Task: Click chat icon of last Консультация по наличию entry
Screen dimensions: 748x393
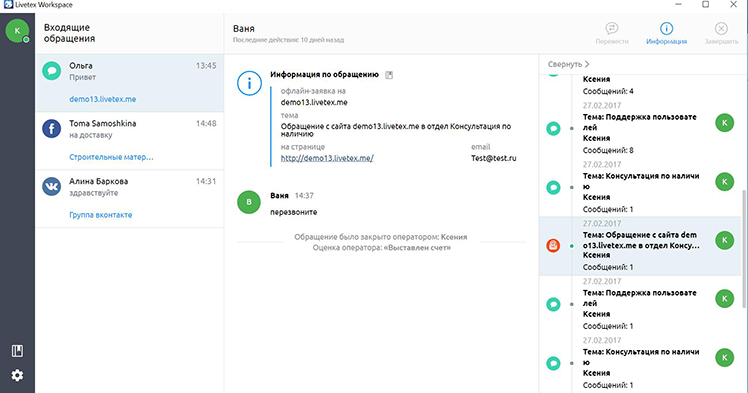Action: click(553, 363)
